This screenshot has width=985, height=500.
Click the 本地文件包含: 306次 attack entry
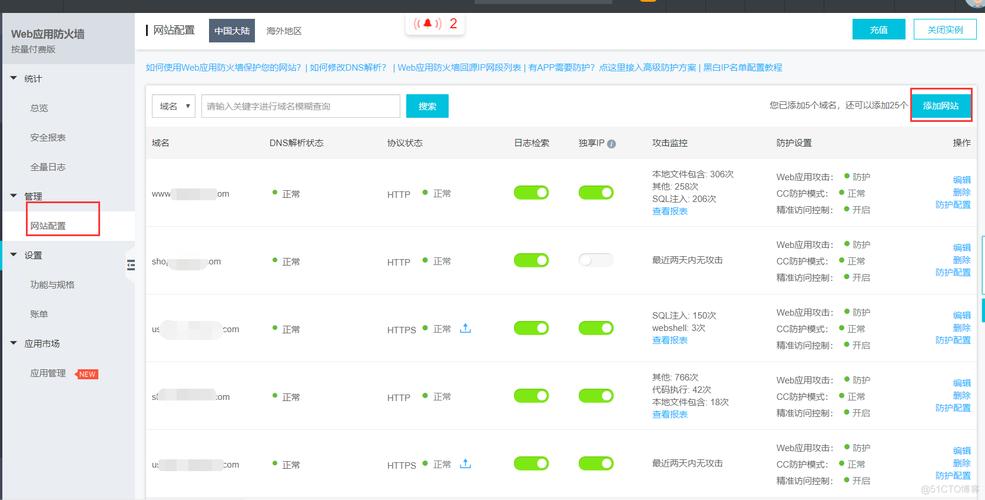pyautogui.click(x=693, y=175)
